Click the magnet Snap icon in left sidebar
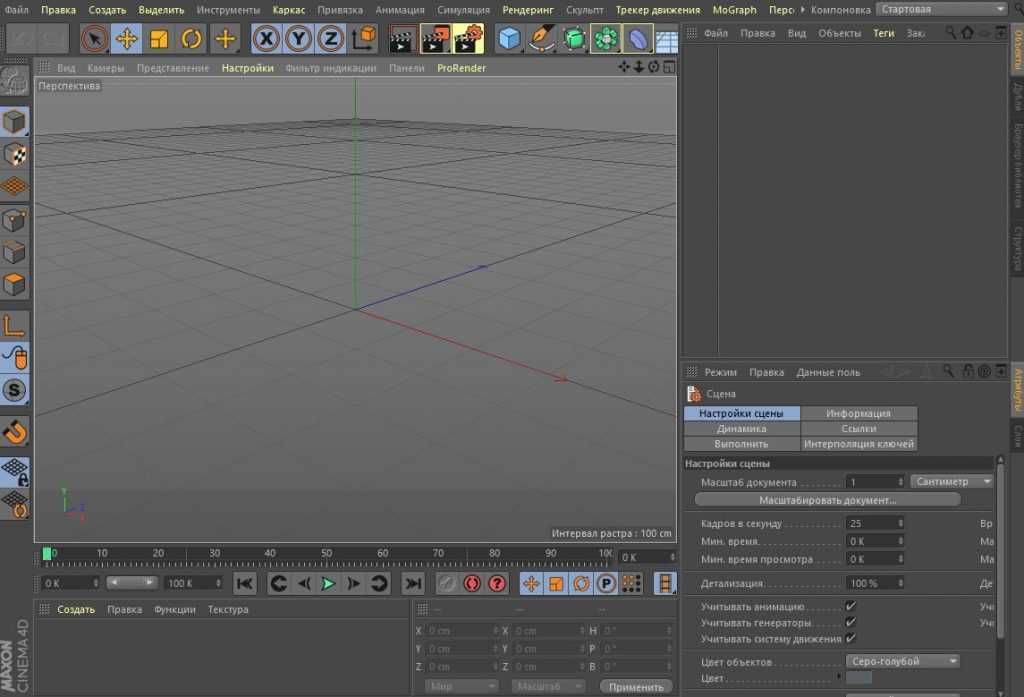The height and width of the screenshot is (697, 1024). pos(15,431)
